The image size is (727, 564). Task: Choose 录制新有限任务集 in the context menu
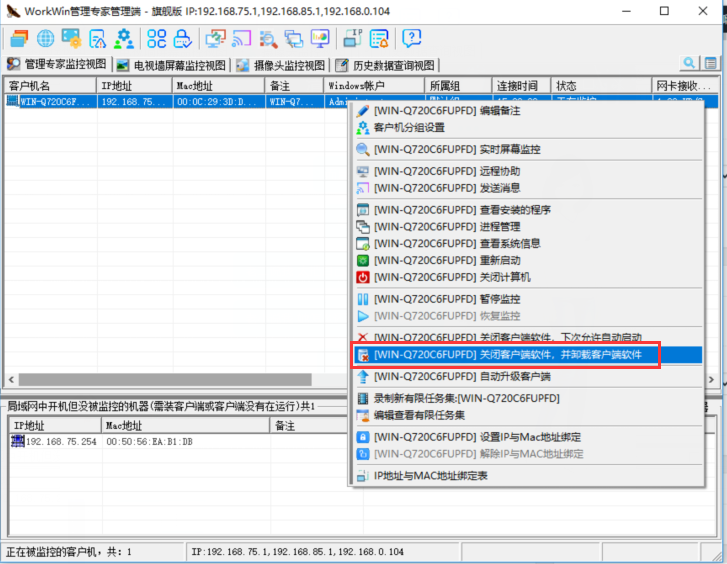click(527, 398)
